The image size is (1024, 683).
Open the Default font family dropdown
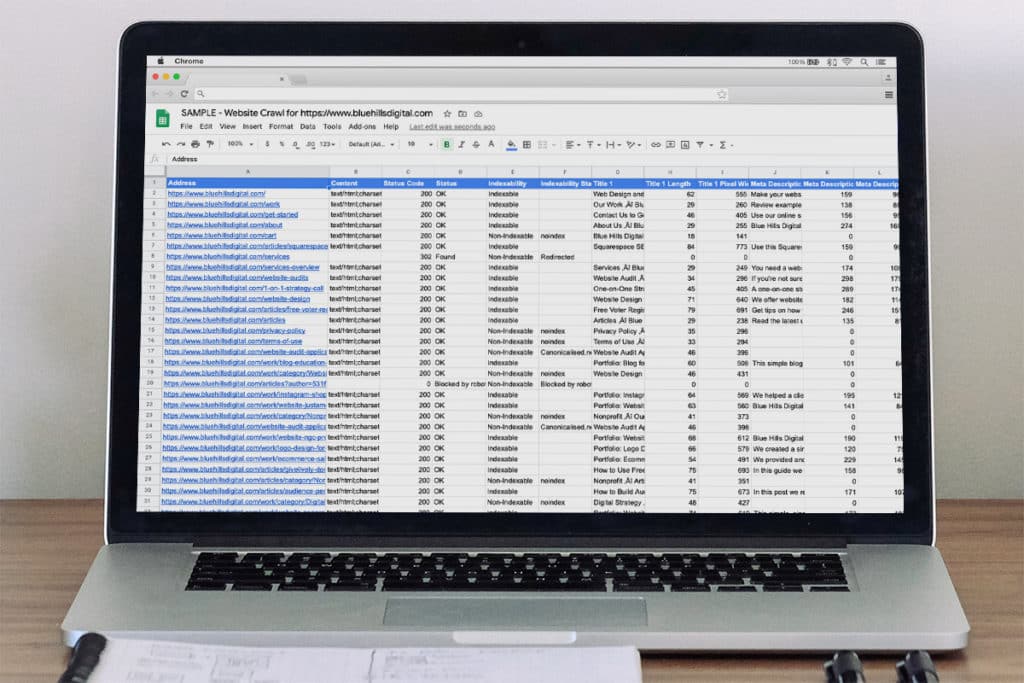point(371,144)
